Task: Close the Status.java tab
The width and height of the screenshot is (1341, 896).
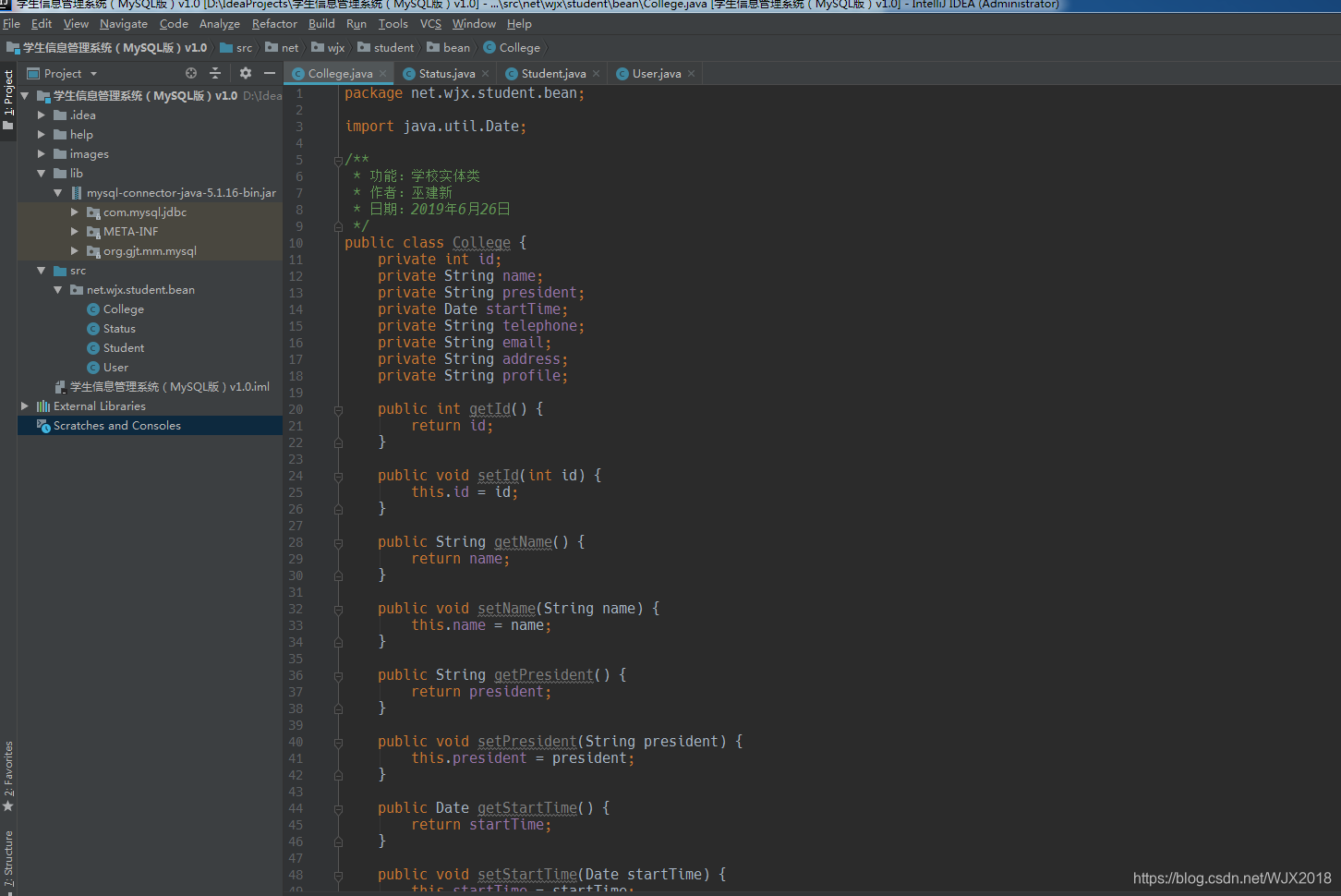Action: pos(485,74)
